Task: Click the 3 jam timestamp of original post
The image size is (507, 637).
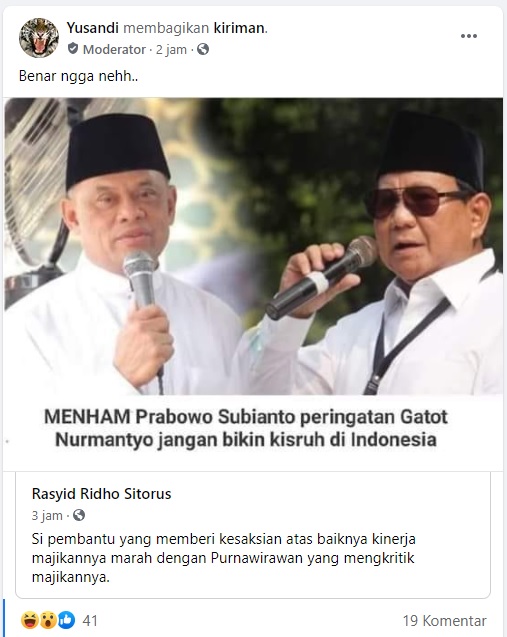Action: point(47,516)
